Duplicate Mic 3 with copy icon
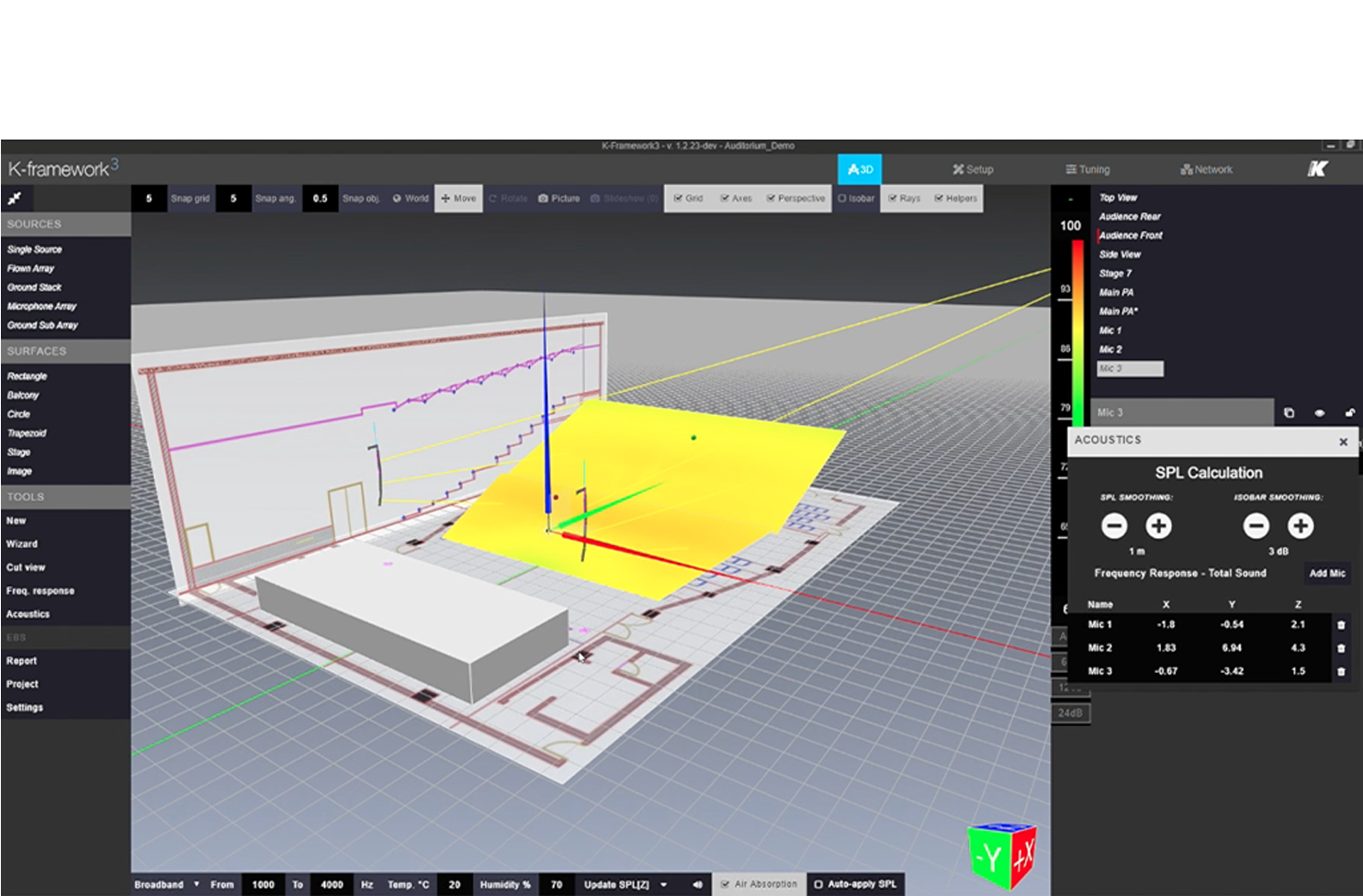 click(1289, 413)
